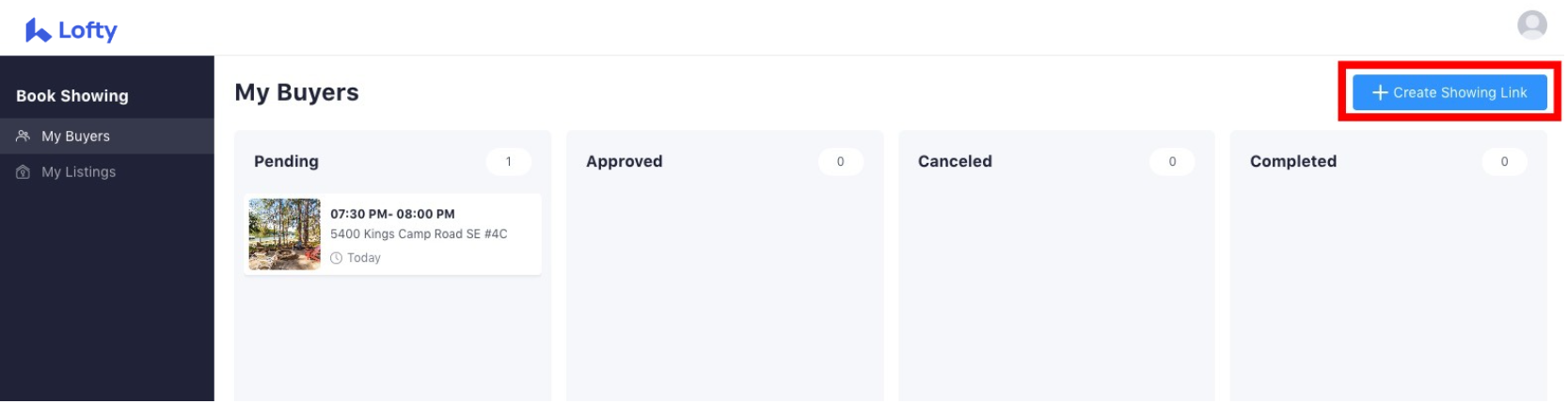Open the 5400 Kings Camp Road showing card
Image resolution: width=1568 pixels, height=404 pixels.
pos(393,234)
